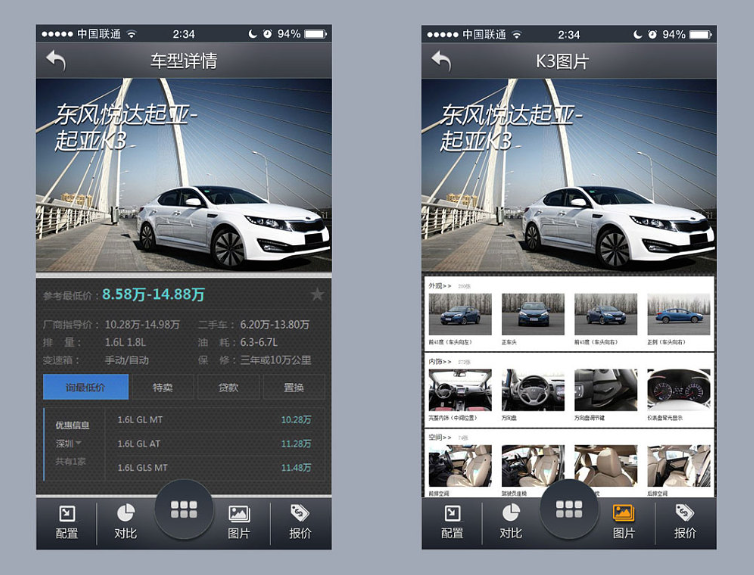Expand the 内饰>> photo category
This screenshot has height=575, width=754.
440,361
